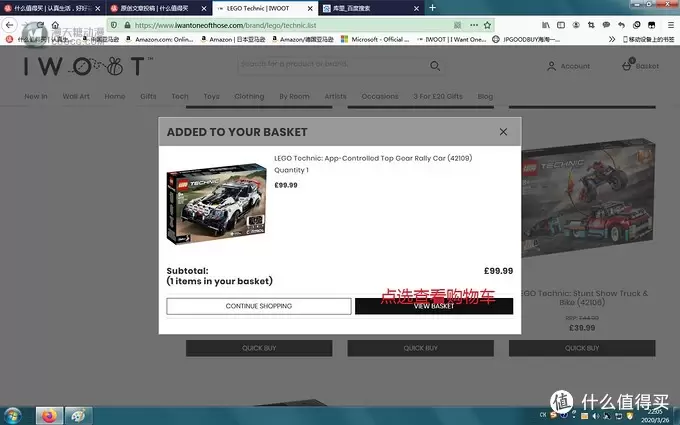Bookmark this page with the star icon

487,25
